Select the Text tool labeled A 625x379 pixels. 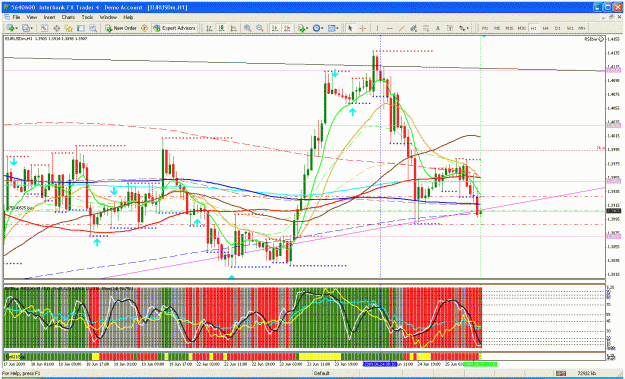[x=438, y=28]
